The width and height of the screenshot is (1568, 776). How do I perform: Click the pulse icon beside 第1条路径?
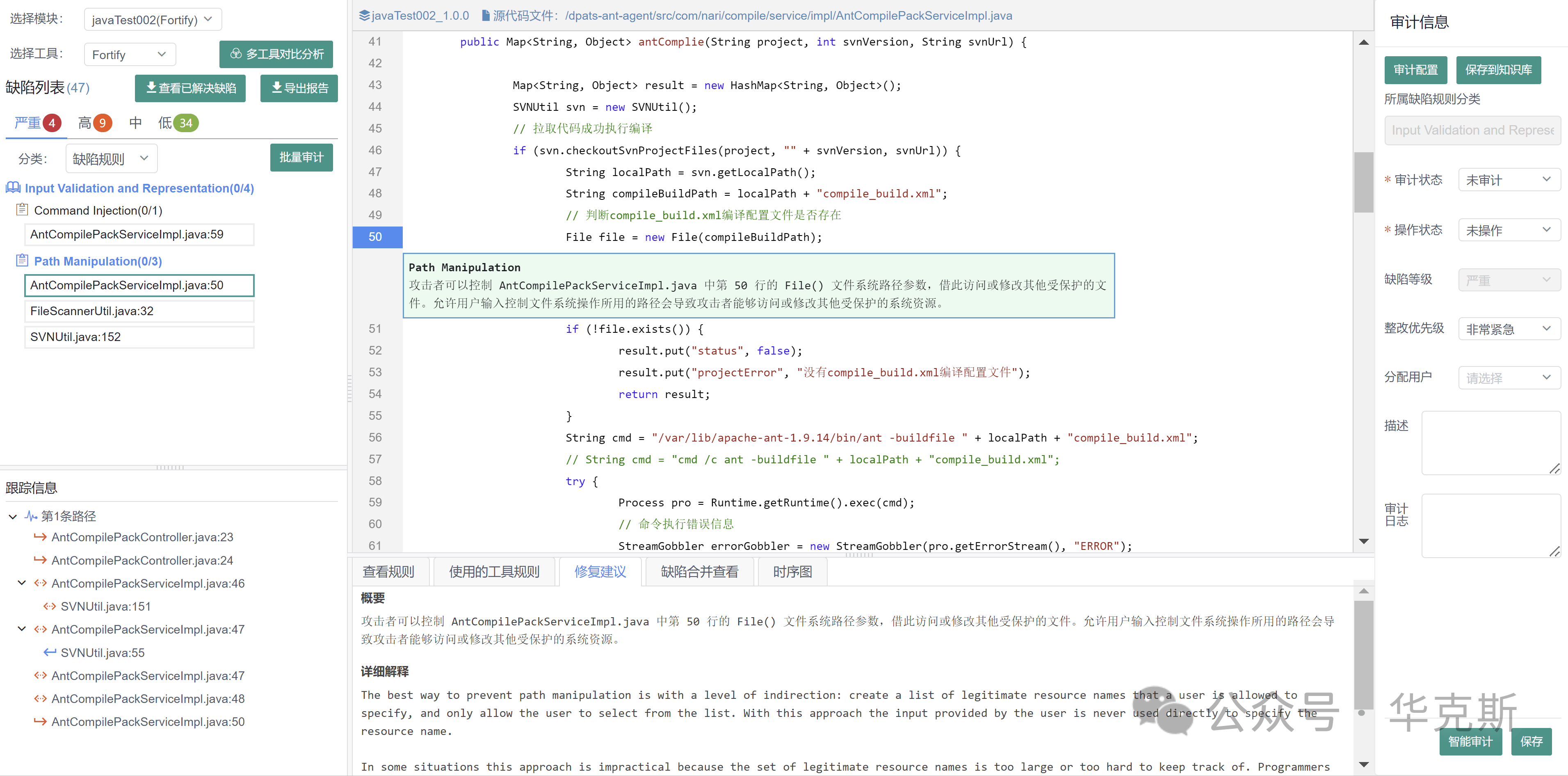(x=30, y=516)
